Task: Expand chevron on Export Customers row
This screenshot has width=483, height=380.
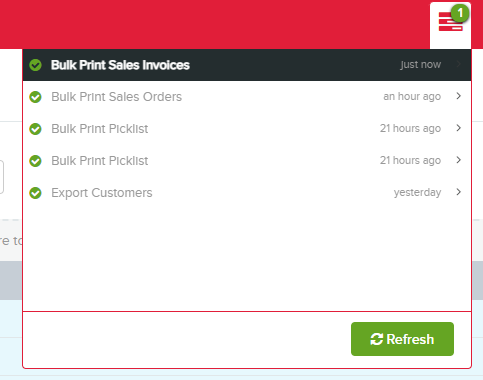Action: point(459,192)
